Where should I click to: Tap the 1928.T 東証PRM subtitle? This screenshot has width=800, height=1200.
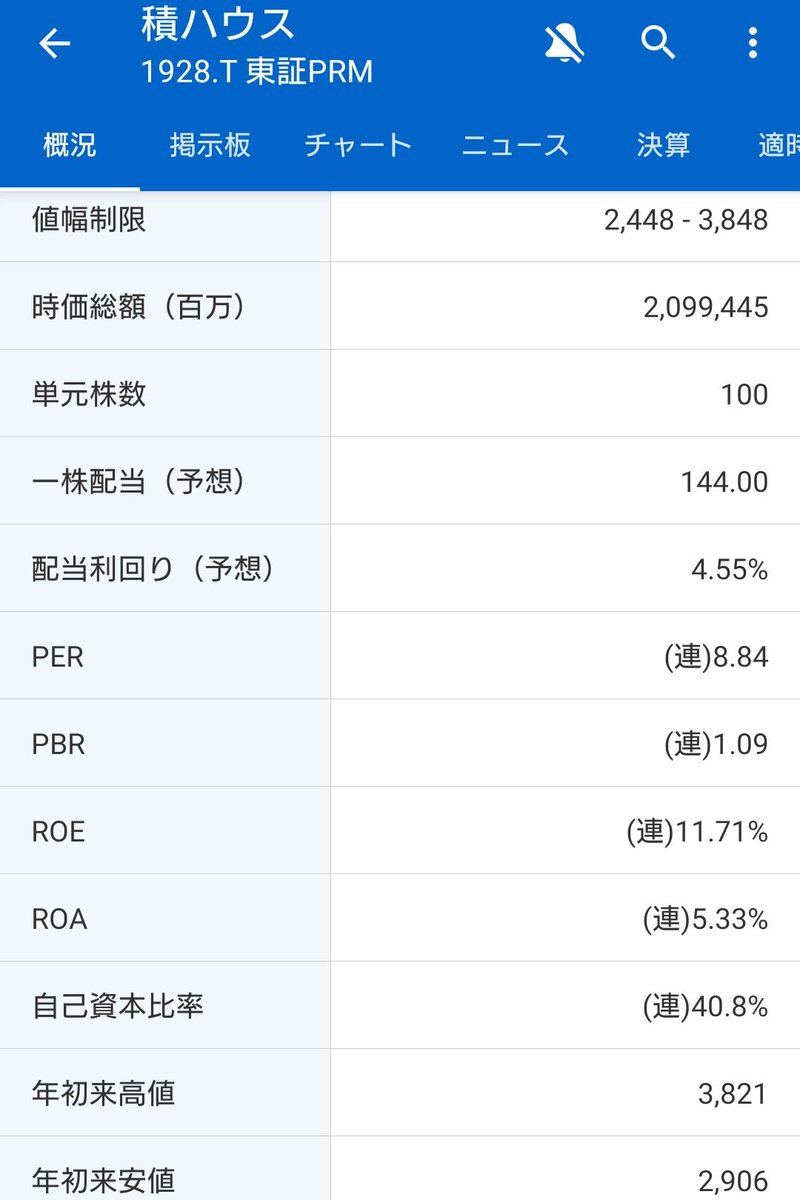[257, 73]
